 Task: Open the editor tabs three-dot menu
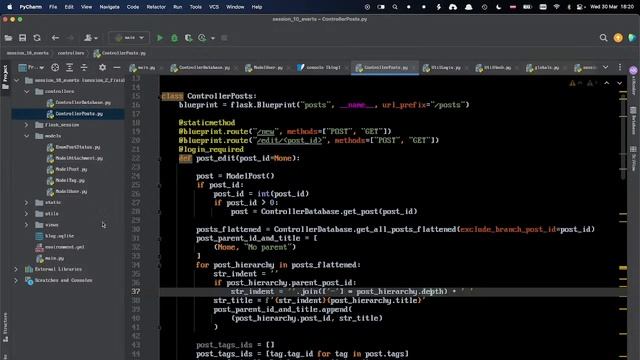(620, 67)
